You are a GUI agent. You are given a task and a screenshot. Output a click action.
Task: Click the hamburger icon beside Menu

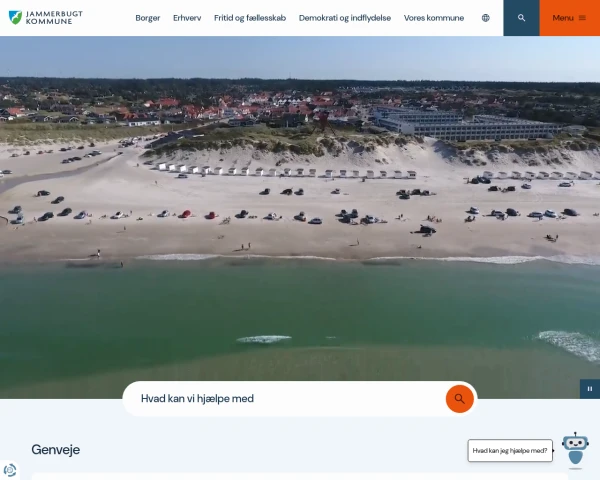[x=582, y=18]
